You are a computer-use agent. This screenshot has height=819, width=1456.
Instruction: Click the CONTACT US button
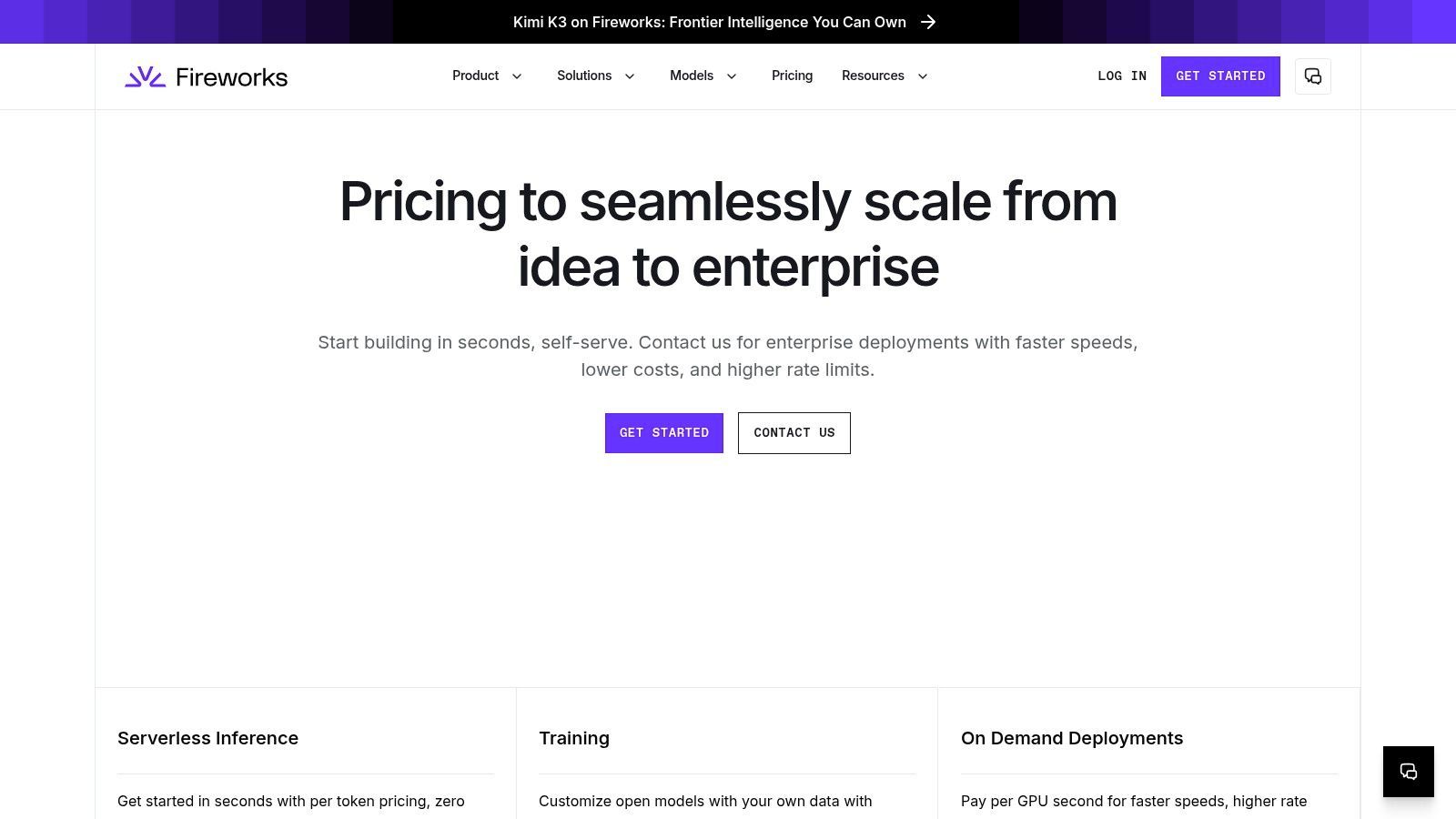794,433
